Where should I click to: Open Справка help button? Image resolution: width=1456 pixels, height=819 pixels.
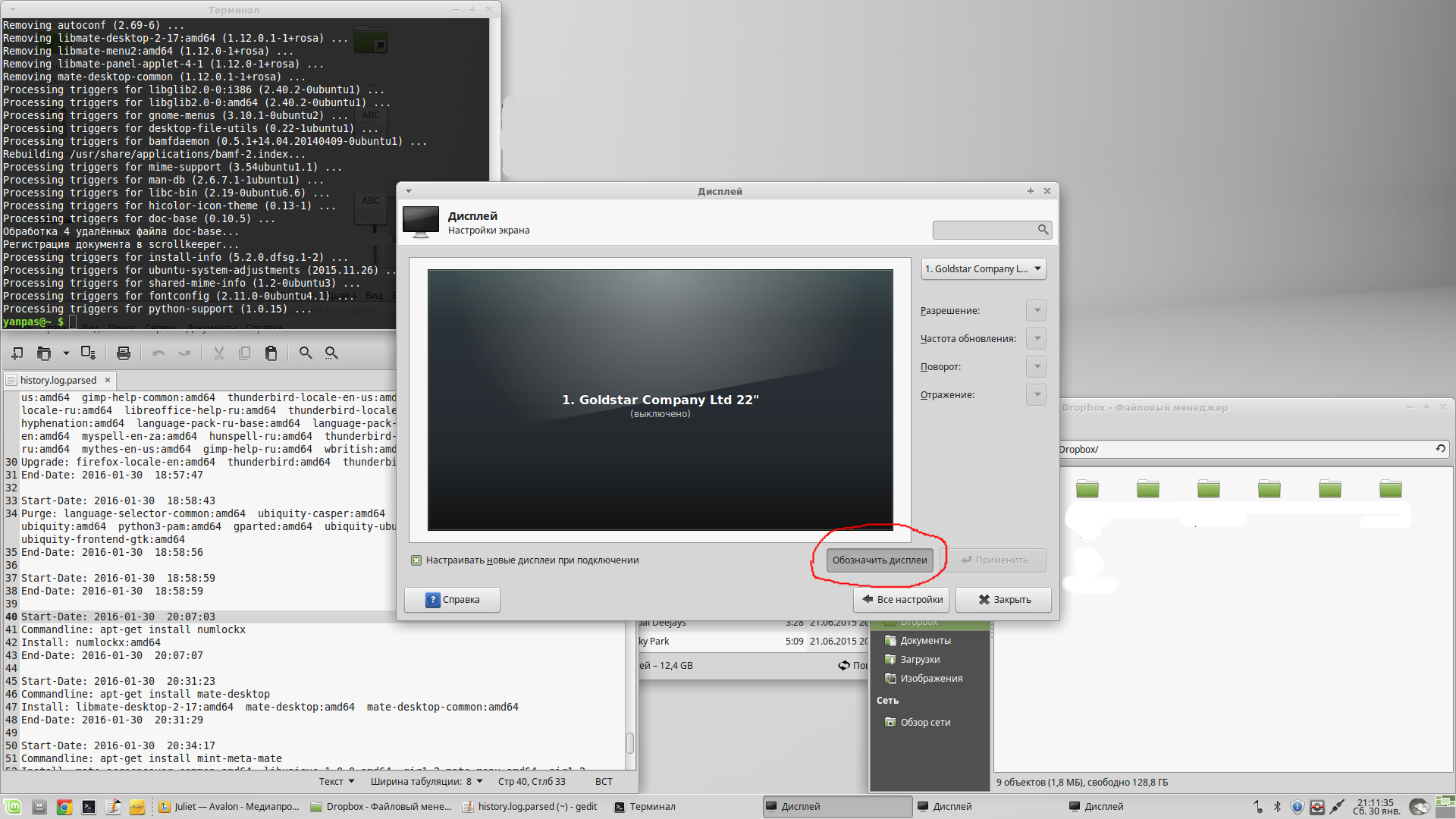452,600
